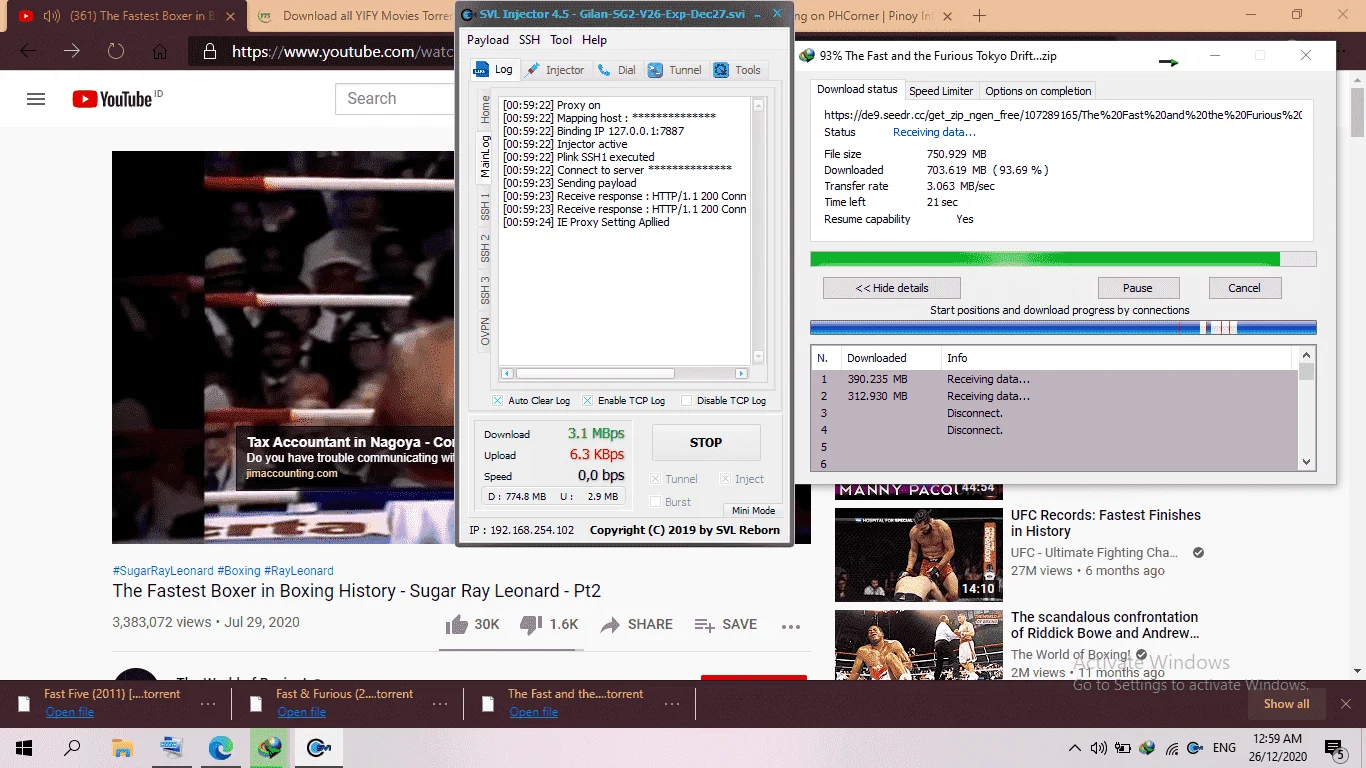Reload the YouTube page
The height and width of the screenshot is (768, 1366).
pos(116,51)
